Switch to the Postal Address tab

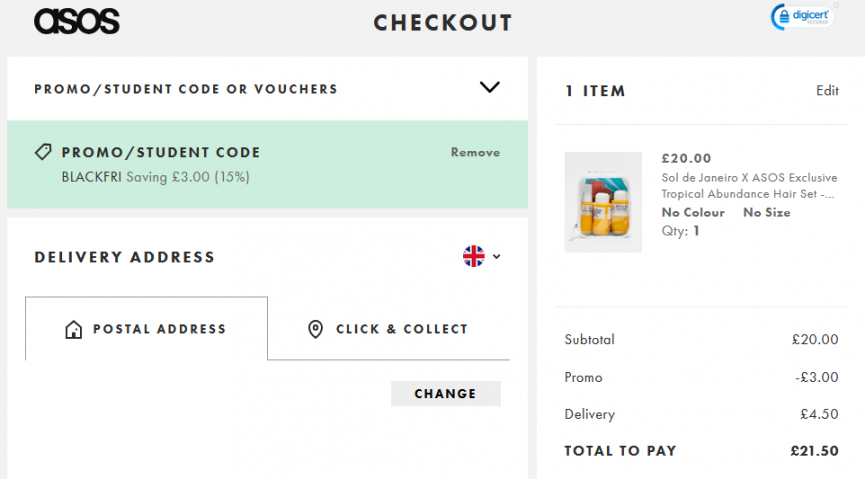click(x=147, y=329)
